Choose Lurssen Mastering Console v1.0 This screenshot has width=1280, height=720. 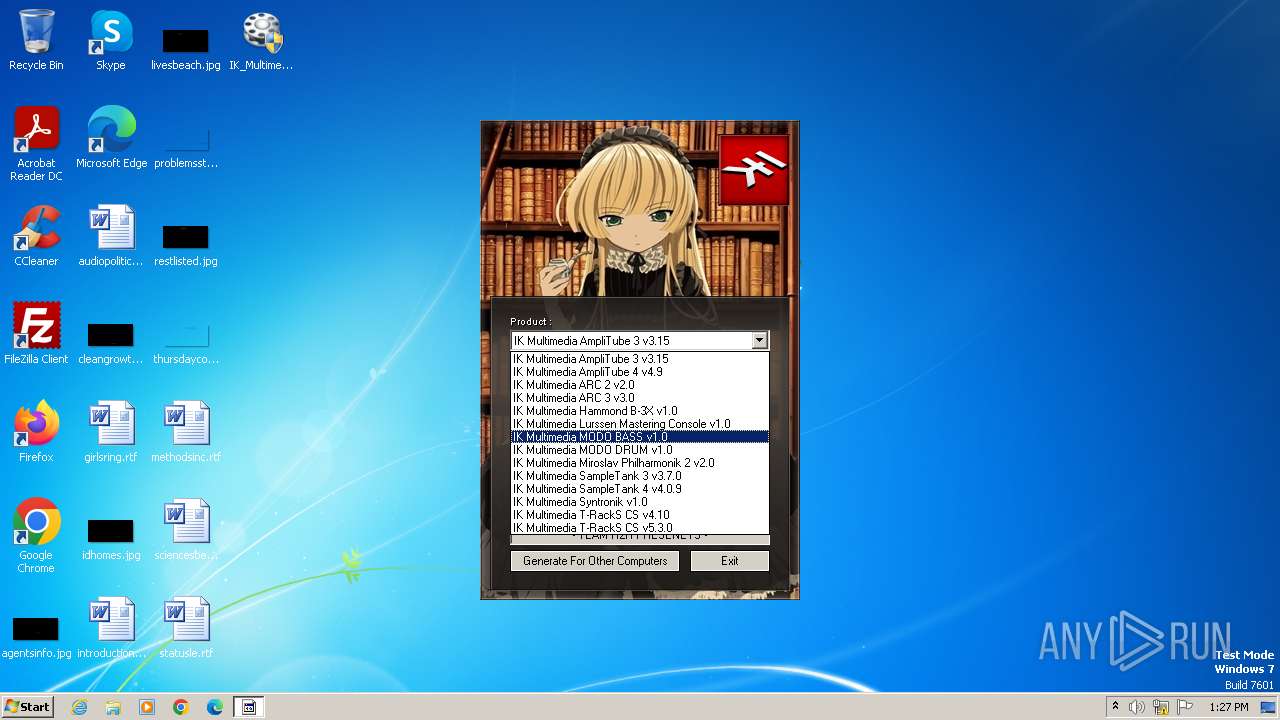640,424
